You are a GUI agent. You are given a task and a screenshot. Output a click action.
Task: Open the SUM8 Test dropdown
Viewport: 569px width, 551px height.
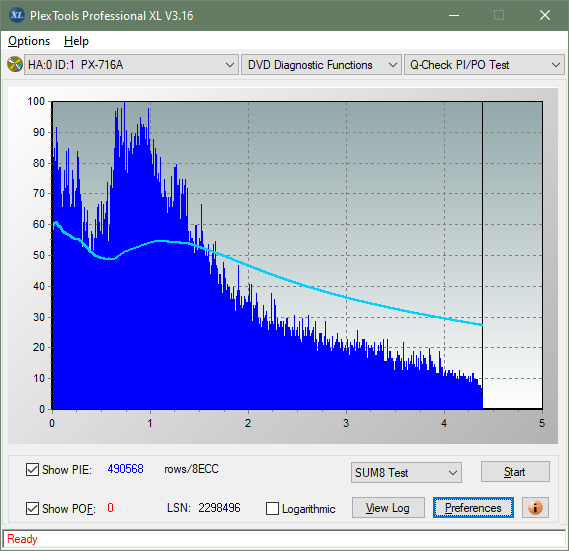point(406,473)
